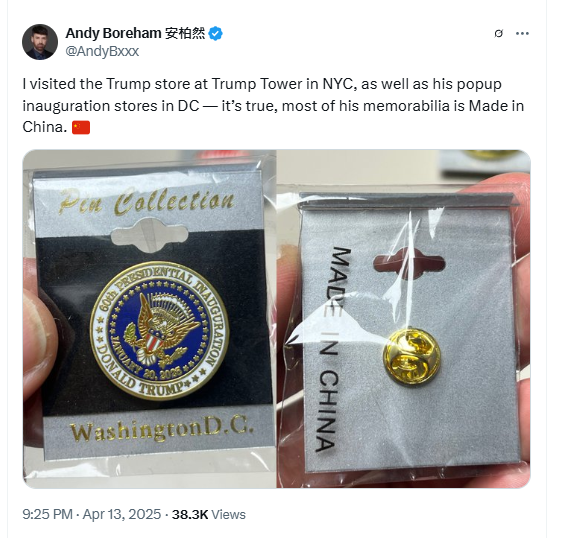Click the blue verified badge
This screenshot has width=564, height=538.
215,33
